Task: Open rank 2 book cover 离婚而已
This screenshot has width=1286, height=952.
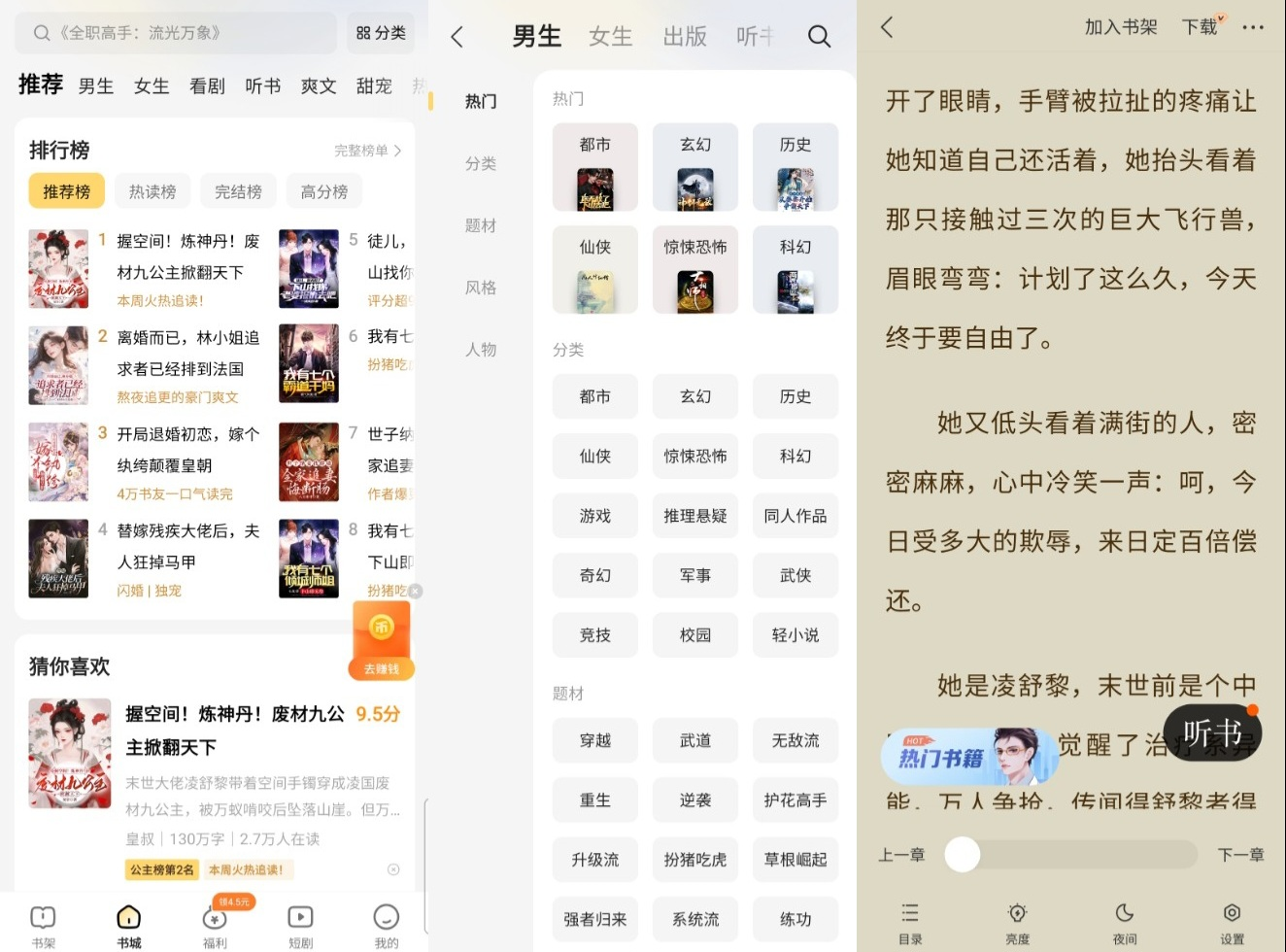Action: pyautogui.click(x=58, y=365)
